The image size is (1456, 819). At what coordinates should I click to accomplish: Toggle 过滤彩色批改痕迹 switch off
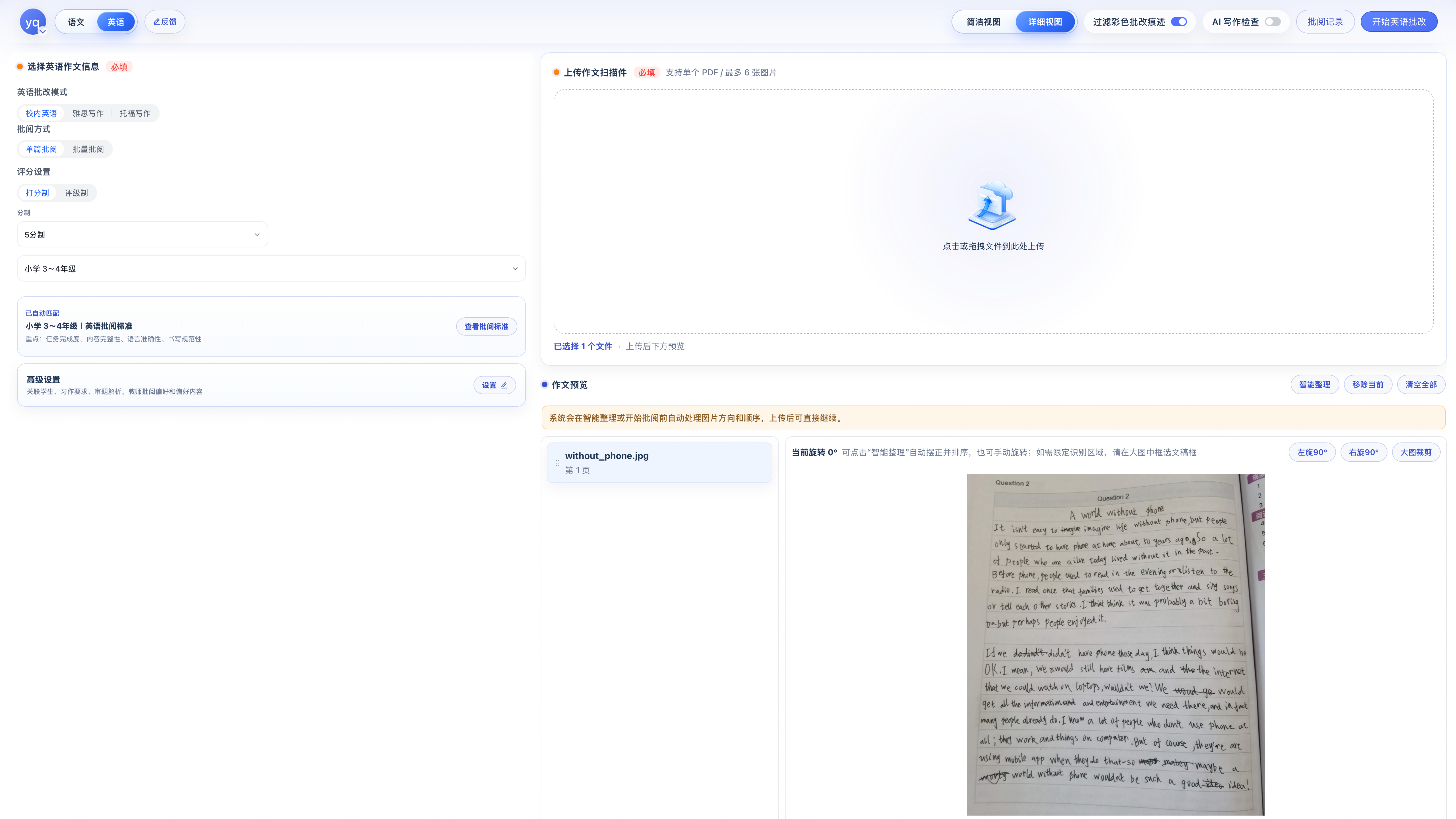coord(1179,22)
